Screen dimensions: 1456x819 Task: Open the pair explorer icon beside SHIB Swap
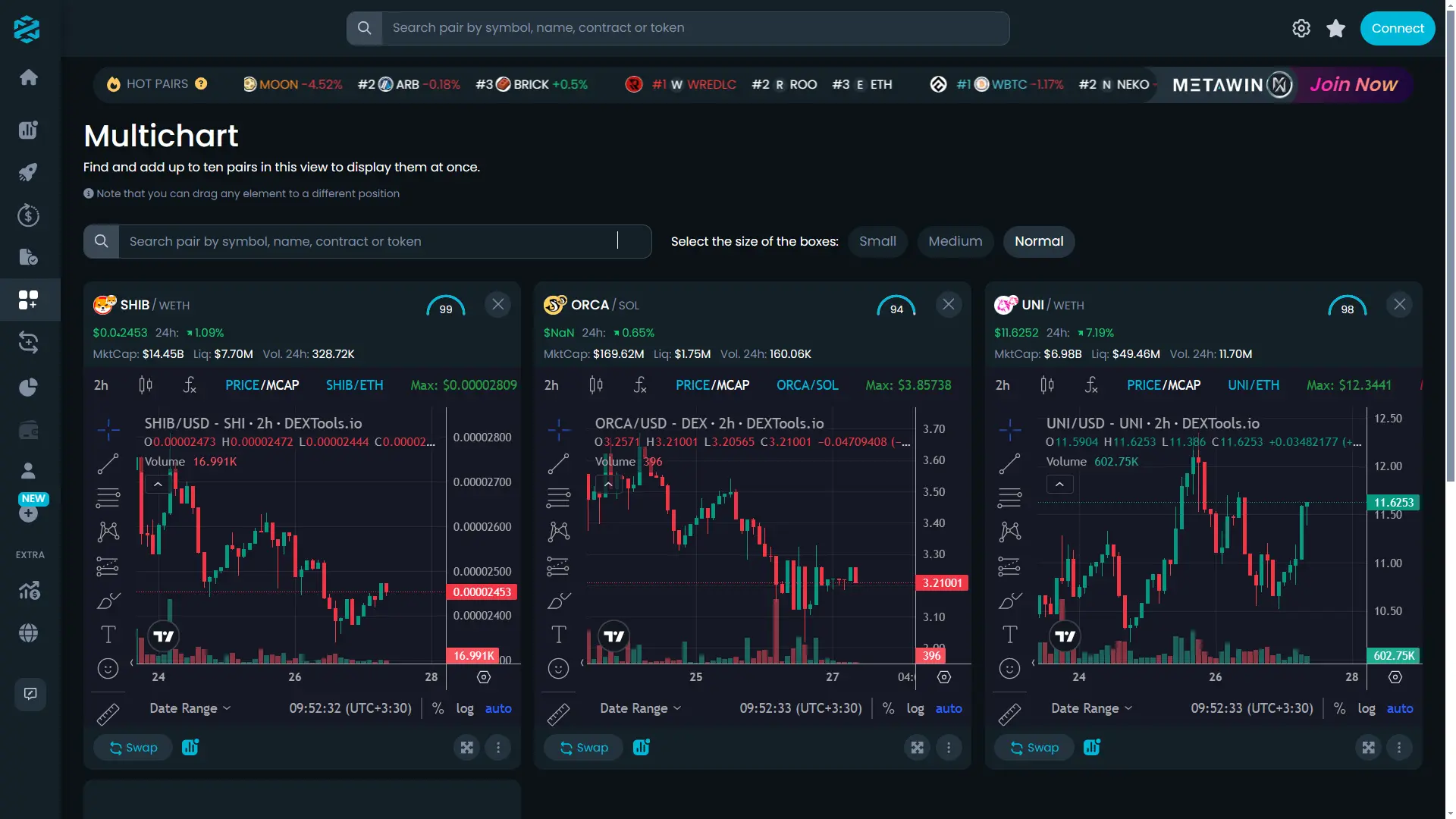coord(190,747)
